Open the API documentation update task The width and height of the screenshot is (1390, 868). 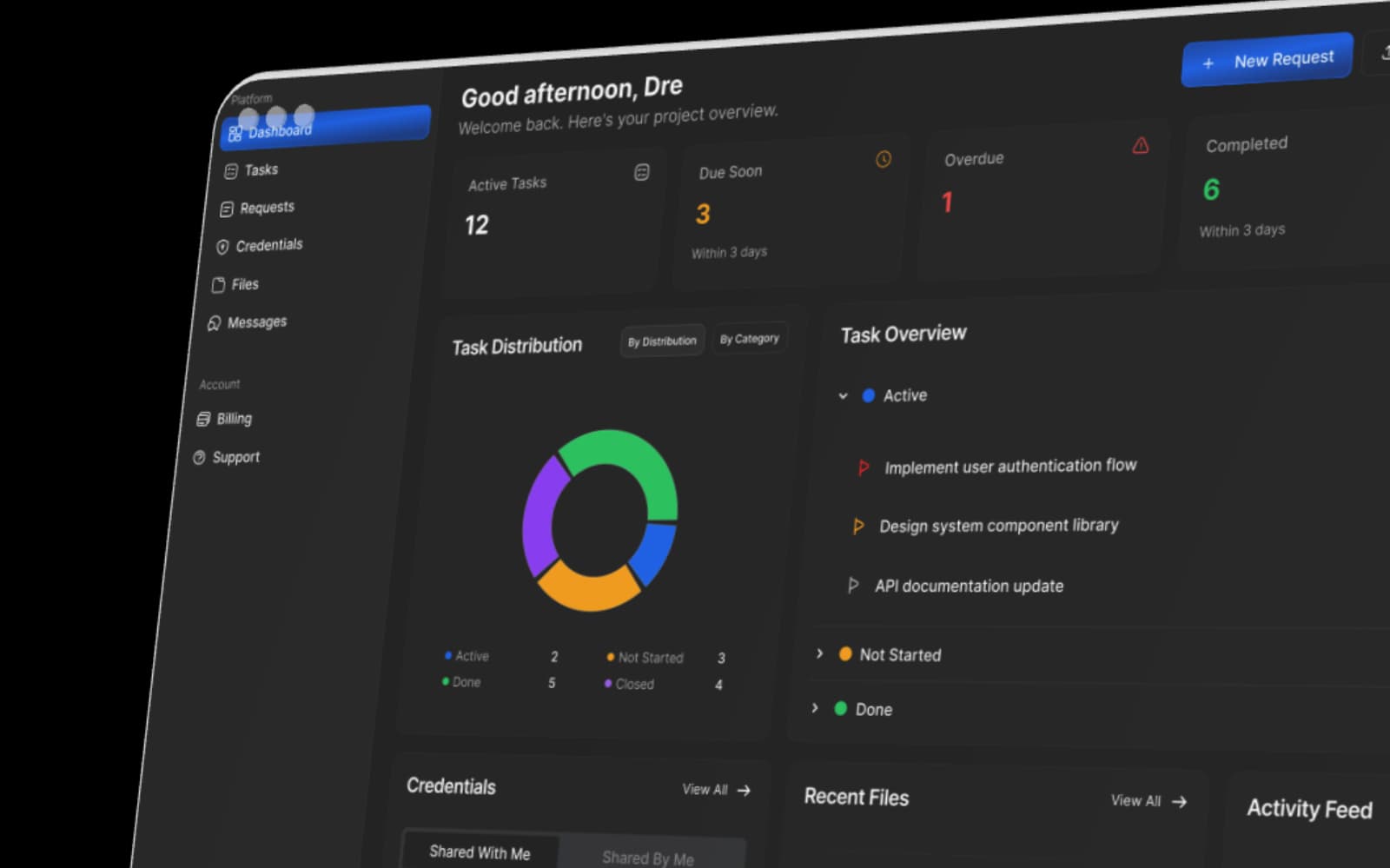[x=969, y=586]
